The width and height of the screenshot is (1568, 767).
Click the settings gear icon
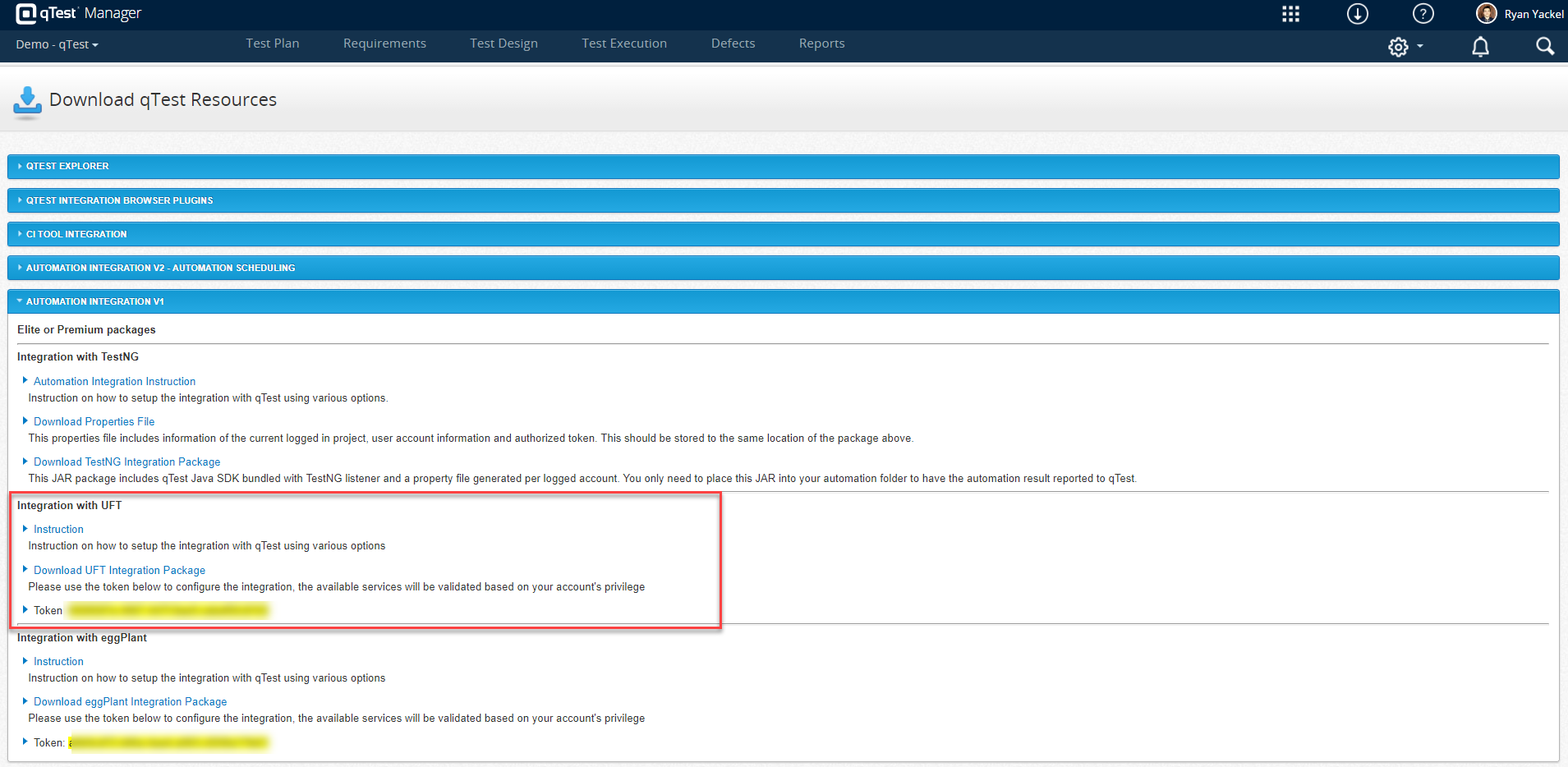point(1398,47)
